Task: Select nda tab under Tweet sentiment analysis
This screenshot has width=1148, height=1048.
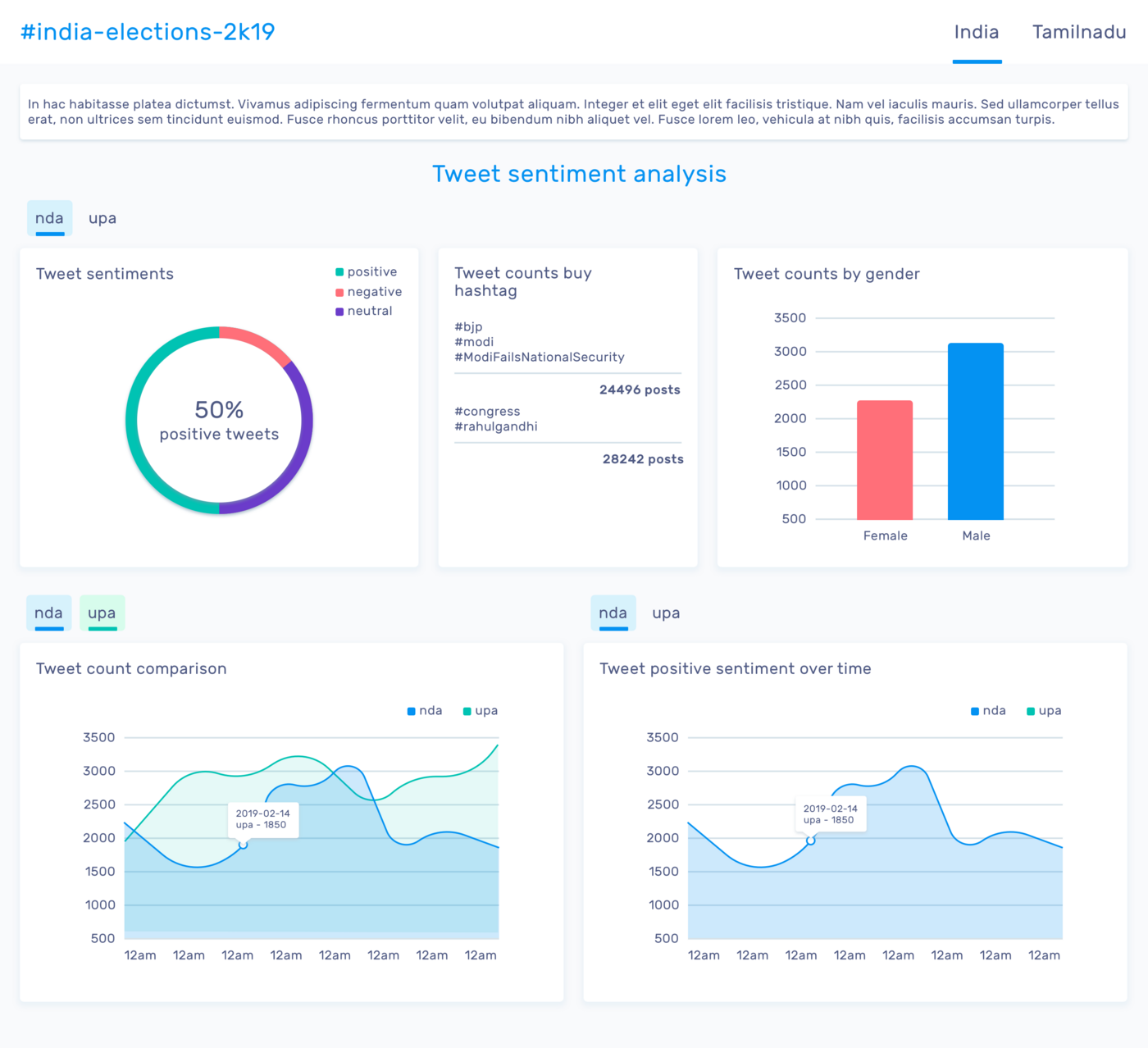Action: click(x=49, y=218)
